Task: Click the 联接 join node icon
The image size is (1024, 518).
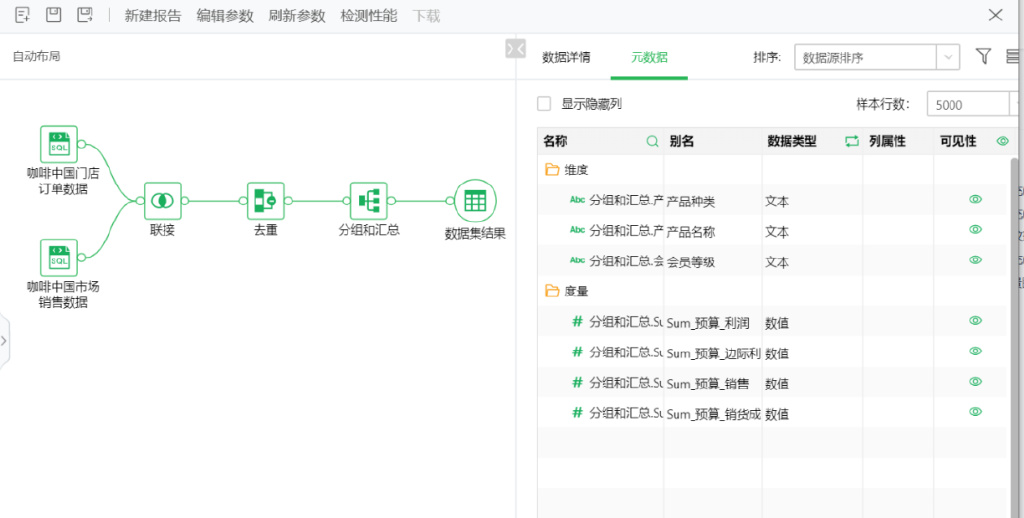Action: pos(162,200)
